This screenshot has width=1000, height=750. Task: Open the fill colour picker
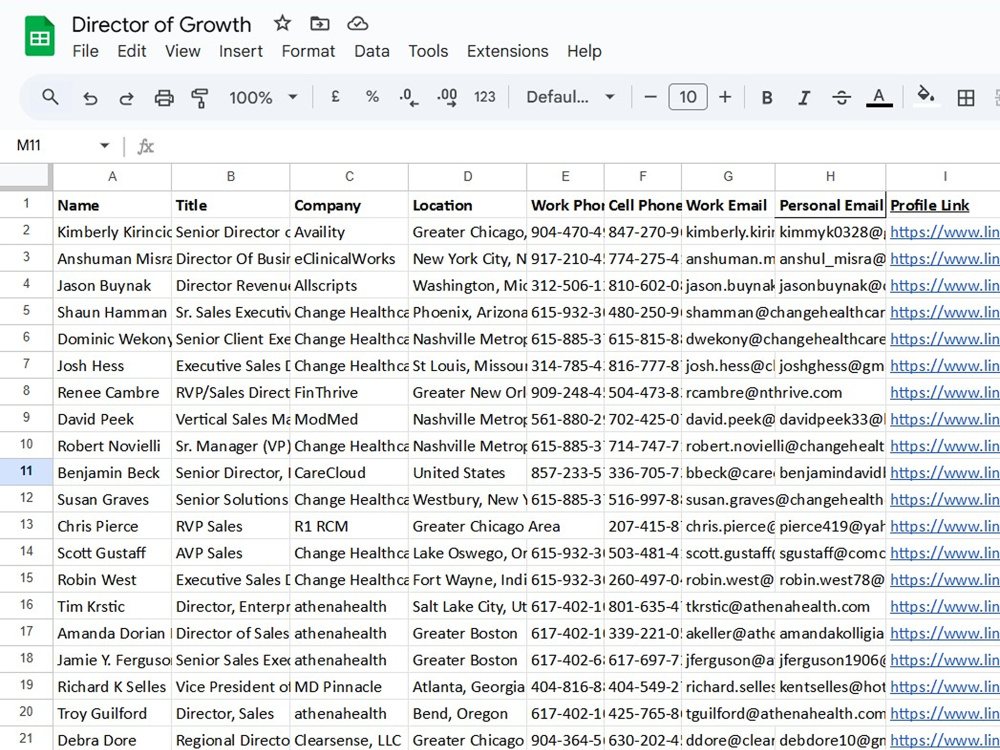click(925, 96)
